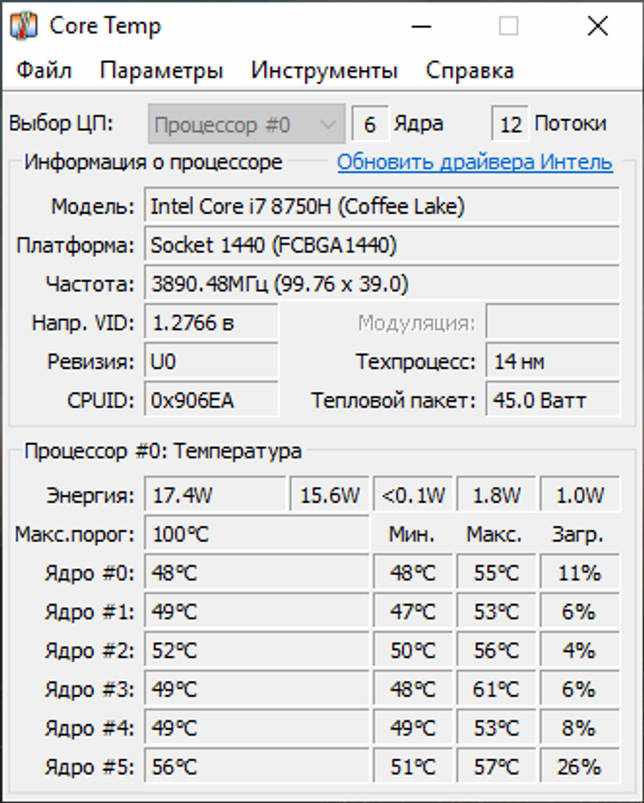Click the frequency value 3890.48МГц
644x803 pixels.
382,284
